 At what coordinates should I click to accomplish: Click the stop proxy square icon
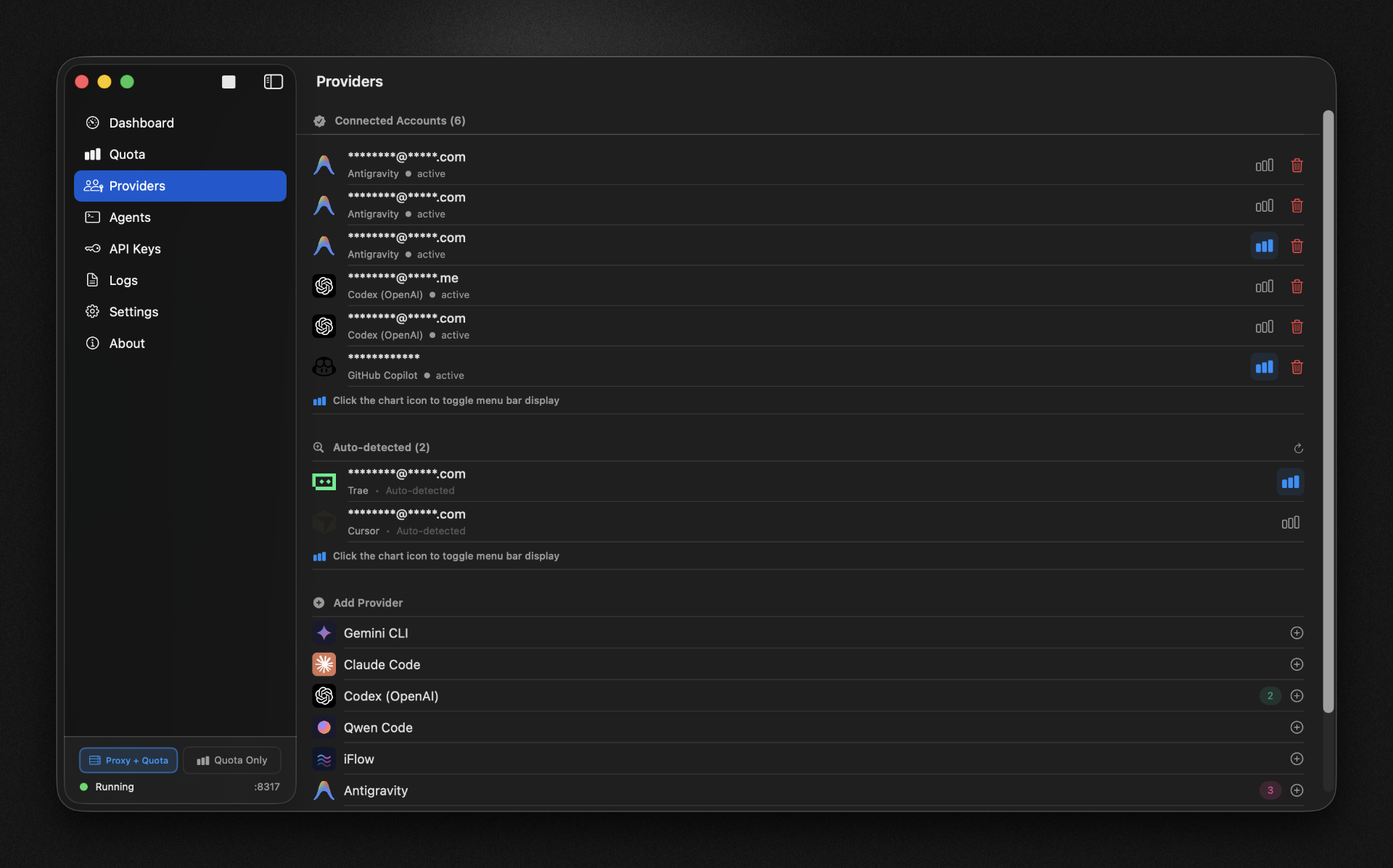point(229,82)
